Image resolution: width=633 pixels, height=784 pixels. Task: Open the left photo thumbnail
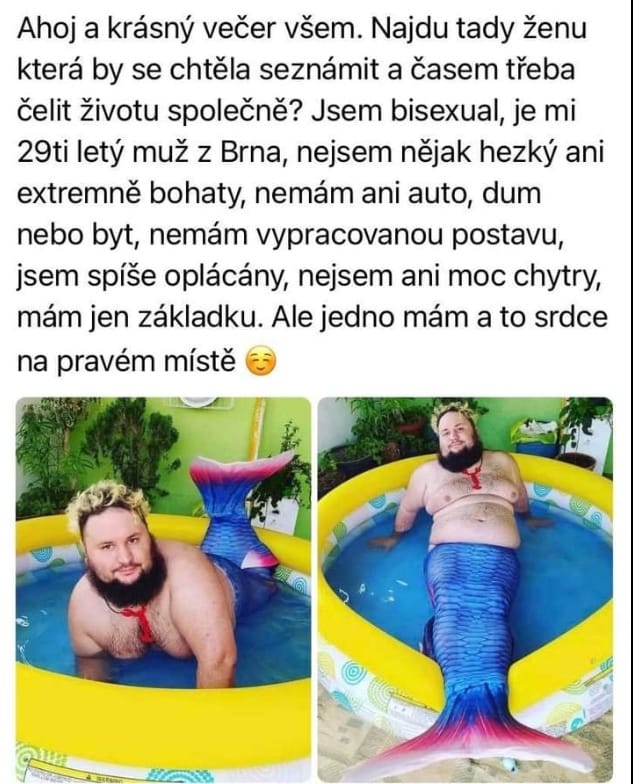164,590
